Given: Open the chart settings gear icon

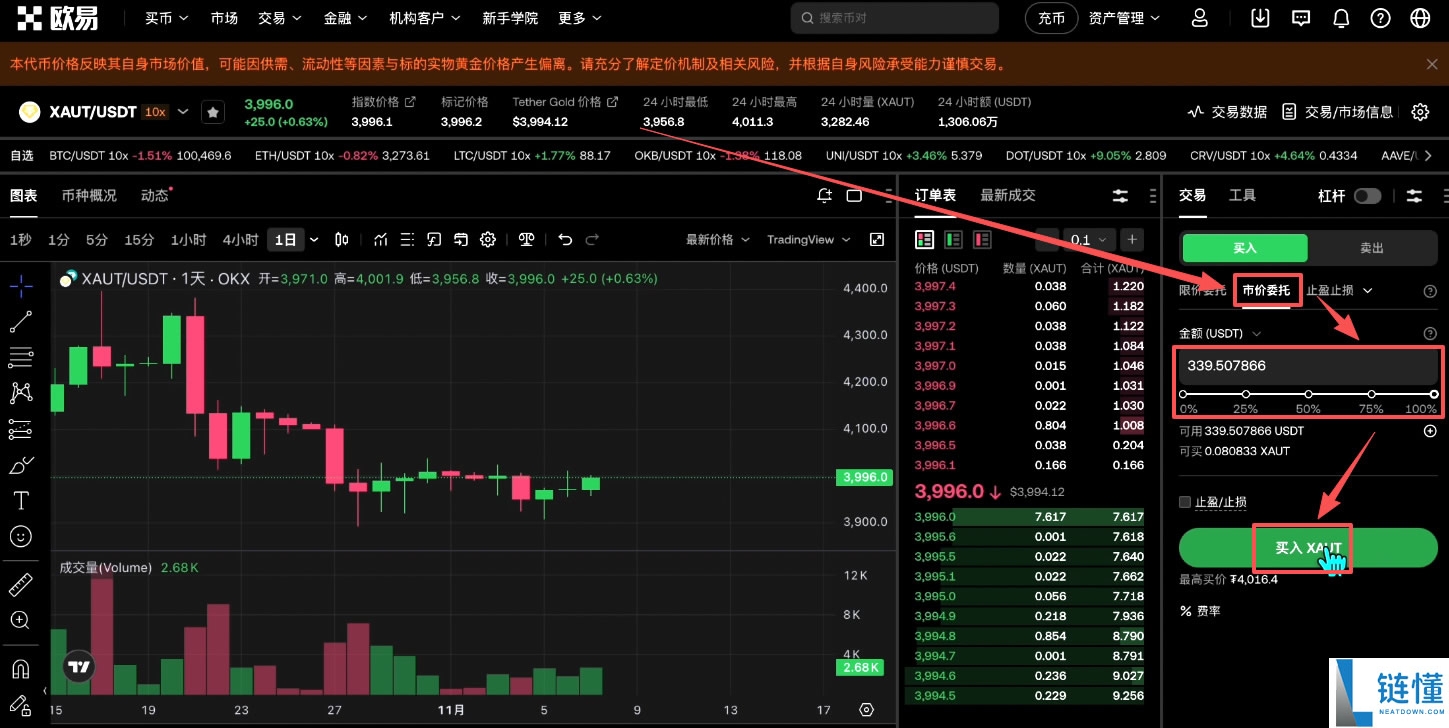Looking at the screenshot, I should (488, 239).
